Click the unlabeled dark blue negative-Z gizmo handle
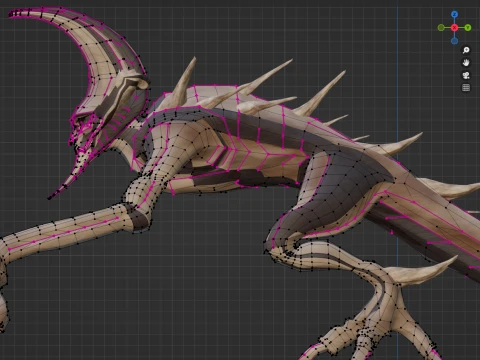This screenshot has height=360, width=480. 454,41
